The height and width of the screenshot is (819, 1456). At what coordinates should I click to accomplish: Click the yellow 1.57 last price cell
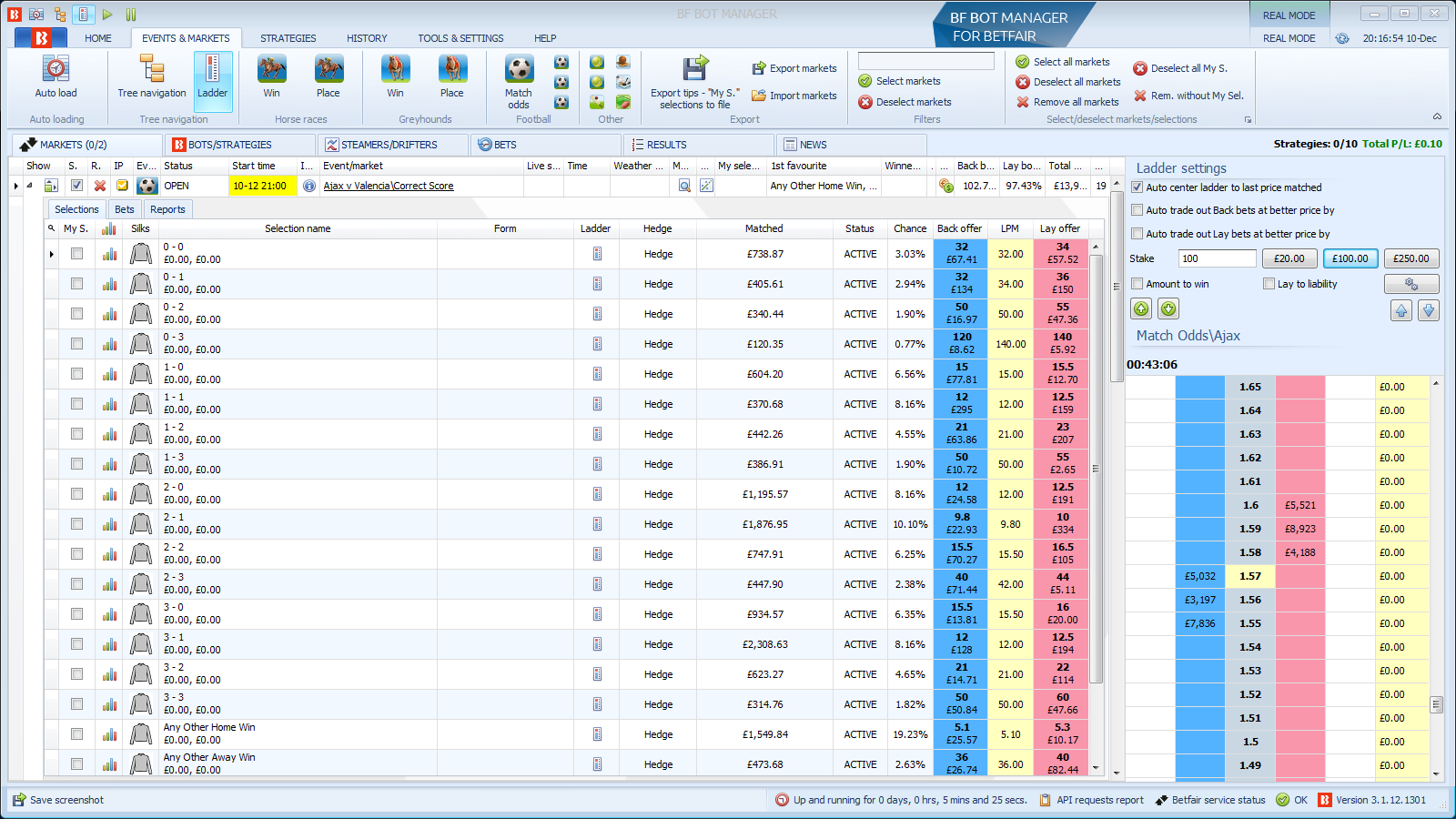pos(1250,576)
